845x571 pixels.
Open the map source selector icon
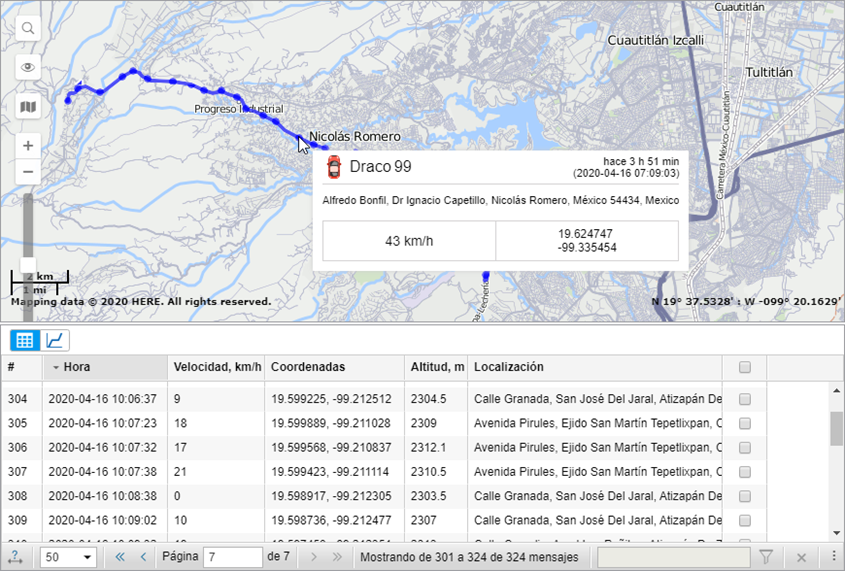[28, 107]
